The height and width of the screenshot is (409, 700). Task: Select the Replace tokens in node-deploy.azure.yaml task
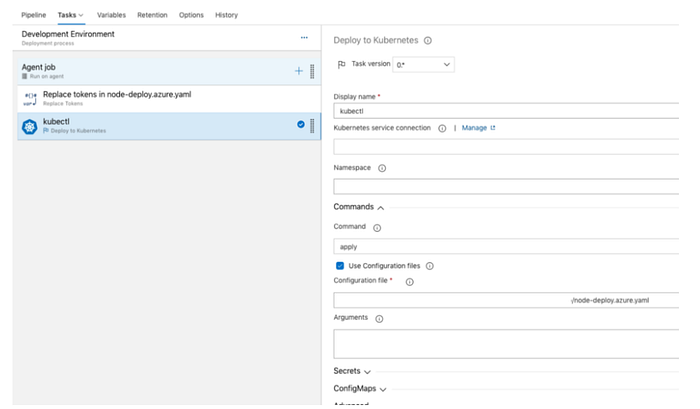(x=169, y=99)
